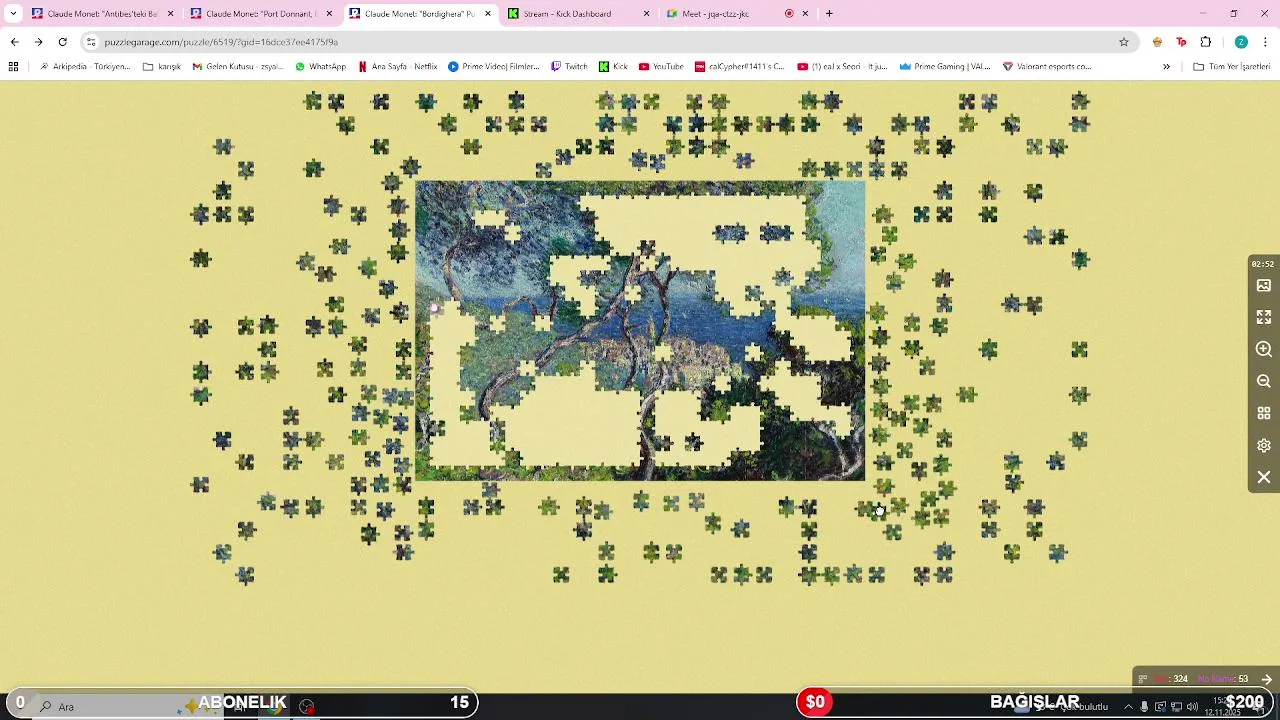This screenshot has width=1280, height=720.
Task: Open the WhatsApp bookmark
Action: [x=320, y=67]
